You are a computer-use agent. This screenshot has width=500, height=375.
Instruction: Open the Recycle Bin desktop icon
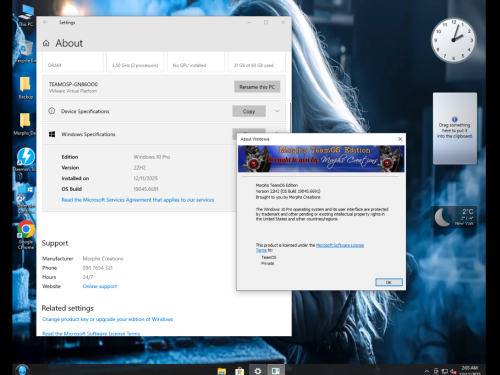point(25,52)
